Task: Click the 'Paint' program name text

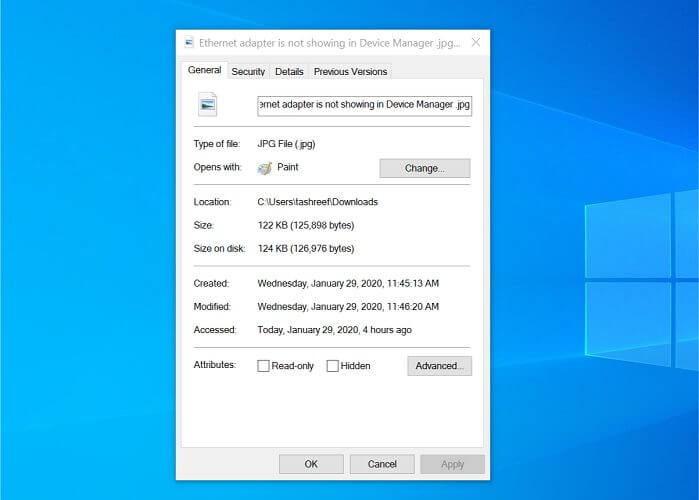Action: point(288,167)
